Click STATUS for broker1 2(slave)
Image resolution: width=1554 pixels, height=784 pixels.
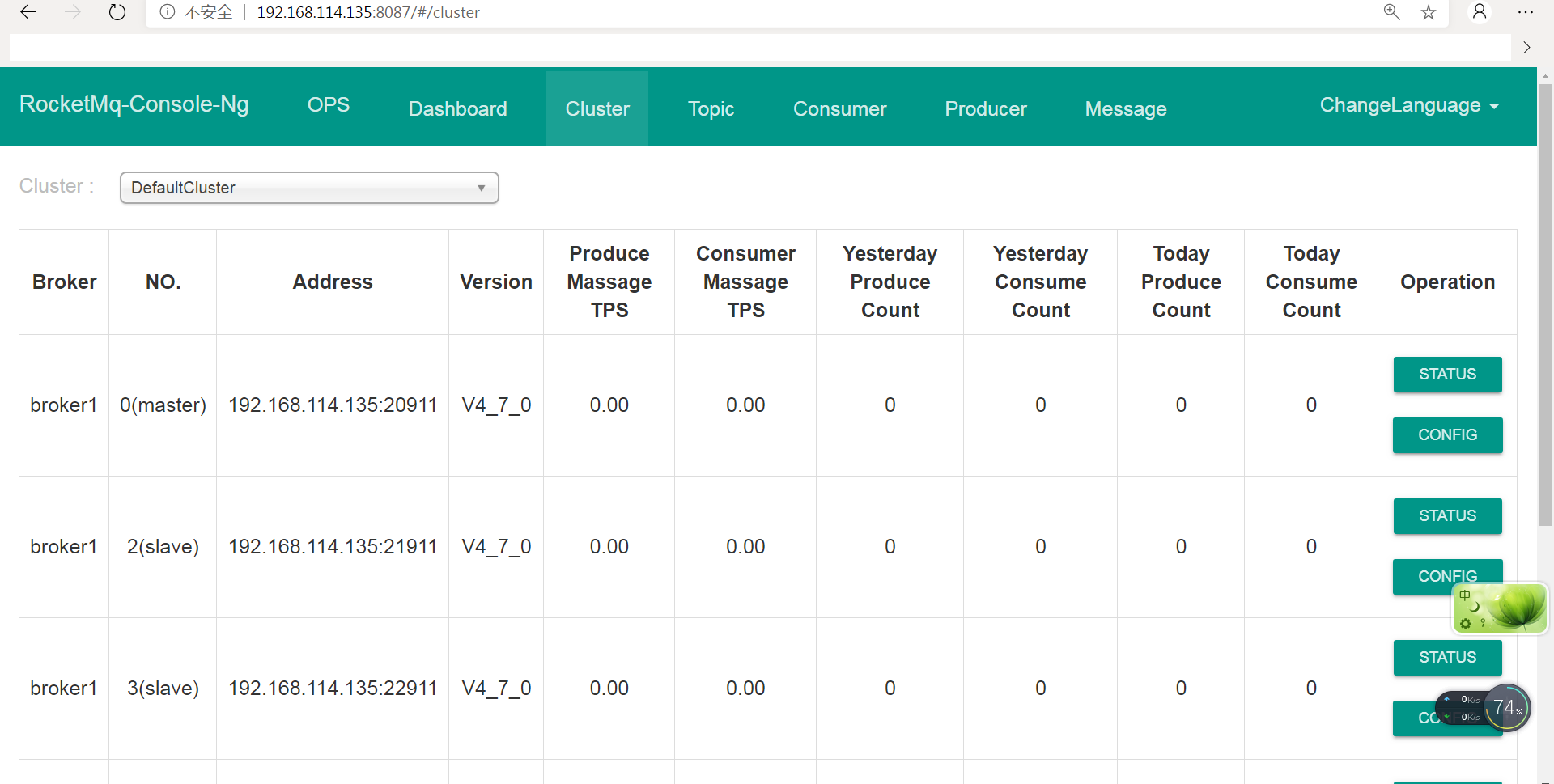coord(1447,516)
